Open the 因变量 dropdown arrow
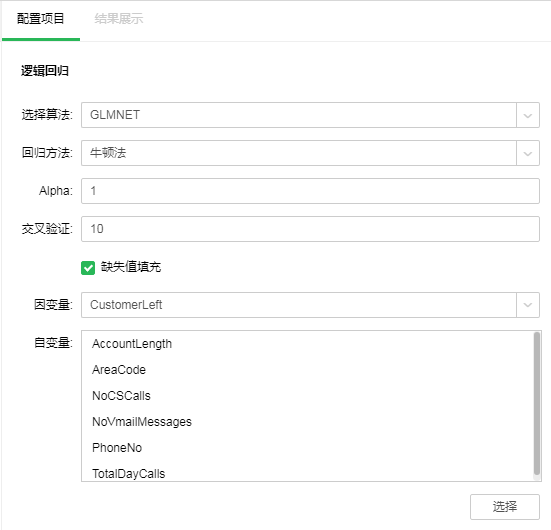The height and width of the screenshot is (530, 551). (x=527, y=305)
